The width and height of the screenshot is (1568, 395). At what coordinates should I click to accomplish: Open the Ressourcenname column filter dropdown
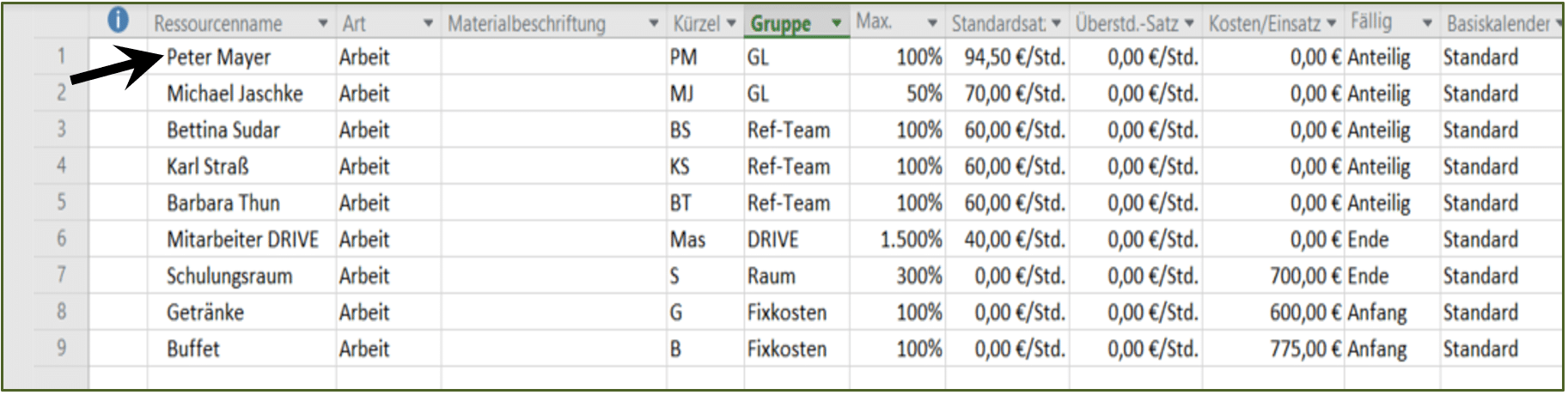tap(323, 23)
